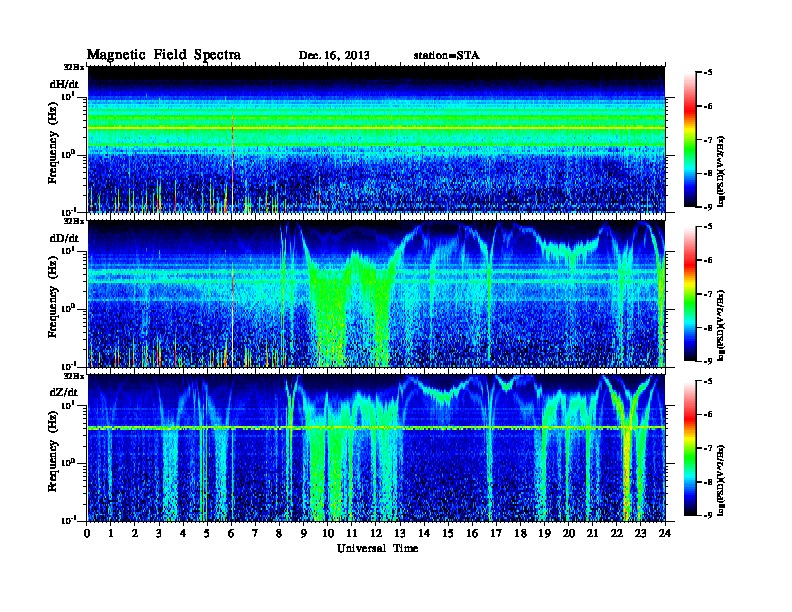This screenshot has width=792, height=612.
Task: Click hour 8 on the Universal Time axis
Action: coord(279,533)
